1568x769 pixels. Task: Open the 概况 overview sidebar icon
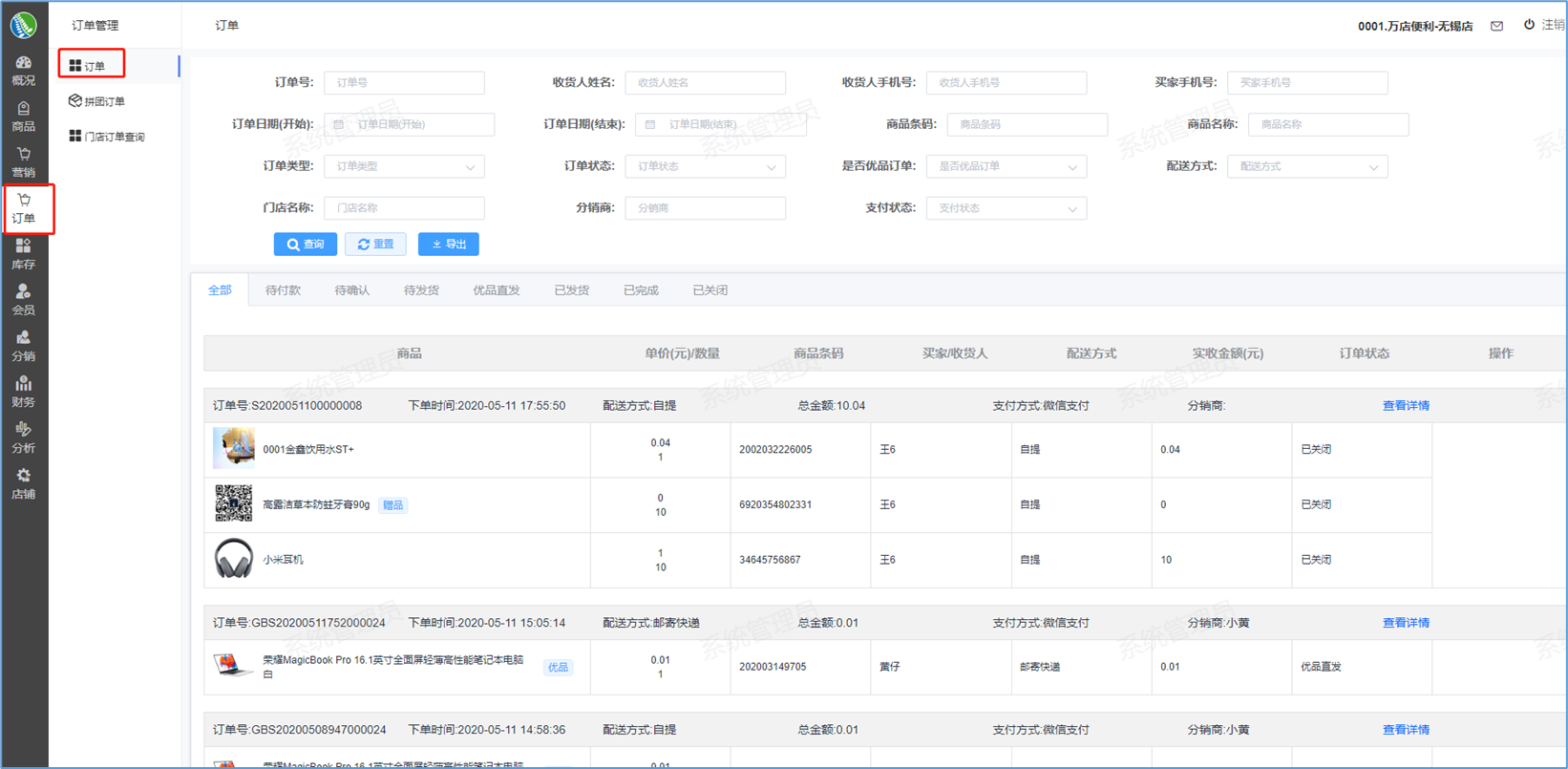pos(23,71)
